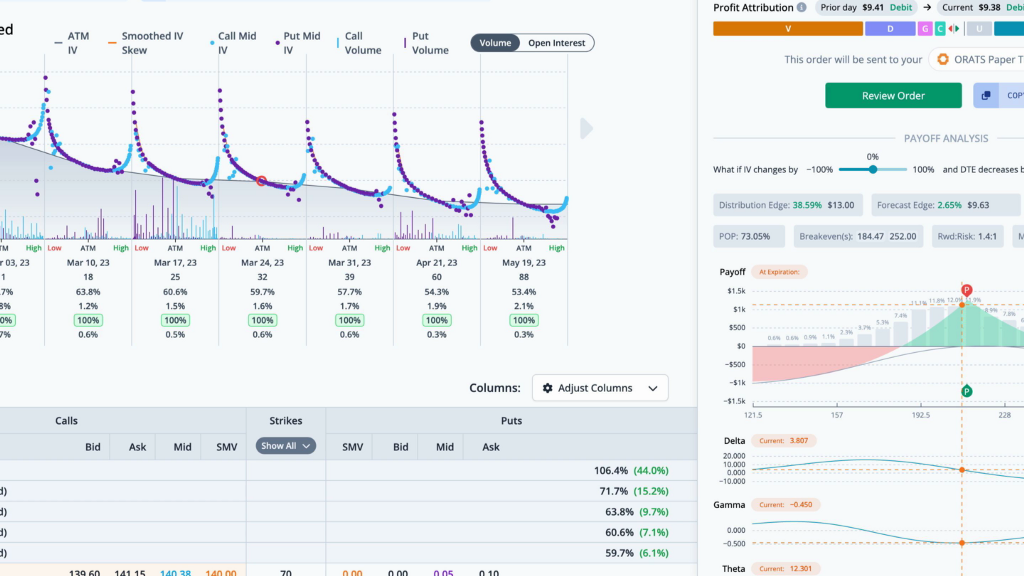This screenshot has width=1024, height=576.
Task: Select the Mar 24, 23 expiration column
Action: pyautogui.click(x=262, y=262)
